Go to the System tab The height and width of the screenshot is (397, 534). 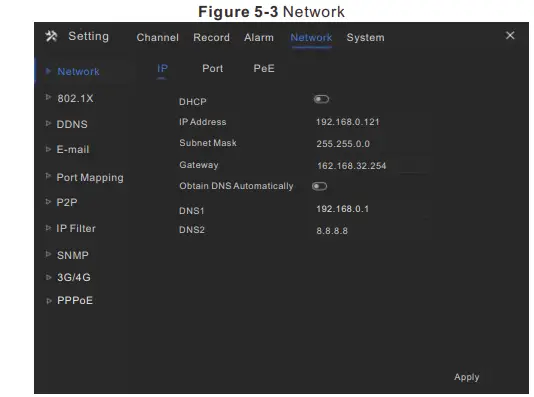(365, 37)
